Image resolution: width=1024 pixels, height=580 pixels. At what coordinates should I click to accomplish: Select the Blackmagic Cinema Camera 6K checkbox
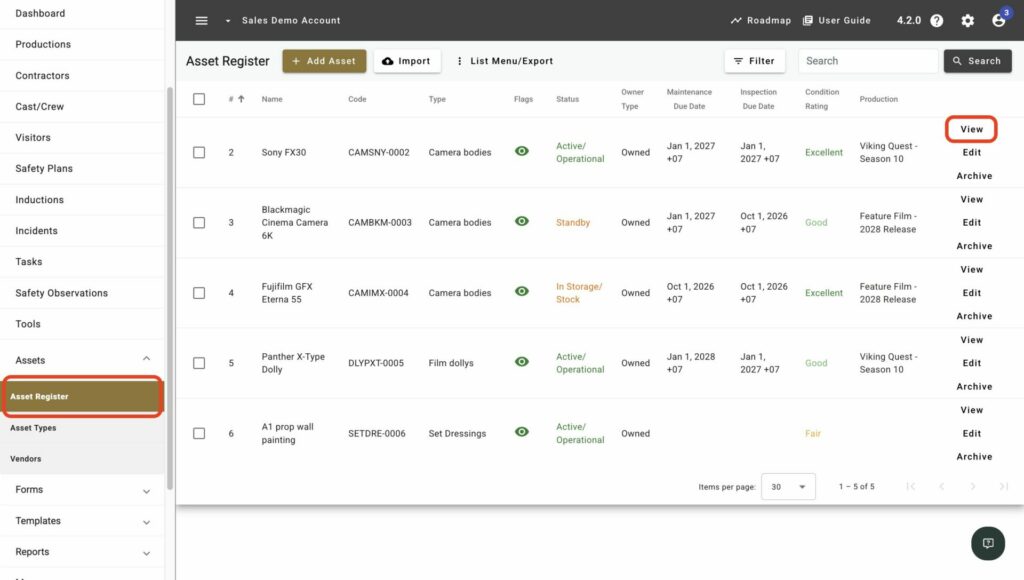(x=199, y=223)
